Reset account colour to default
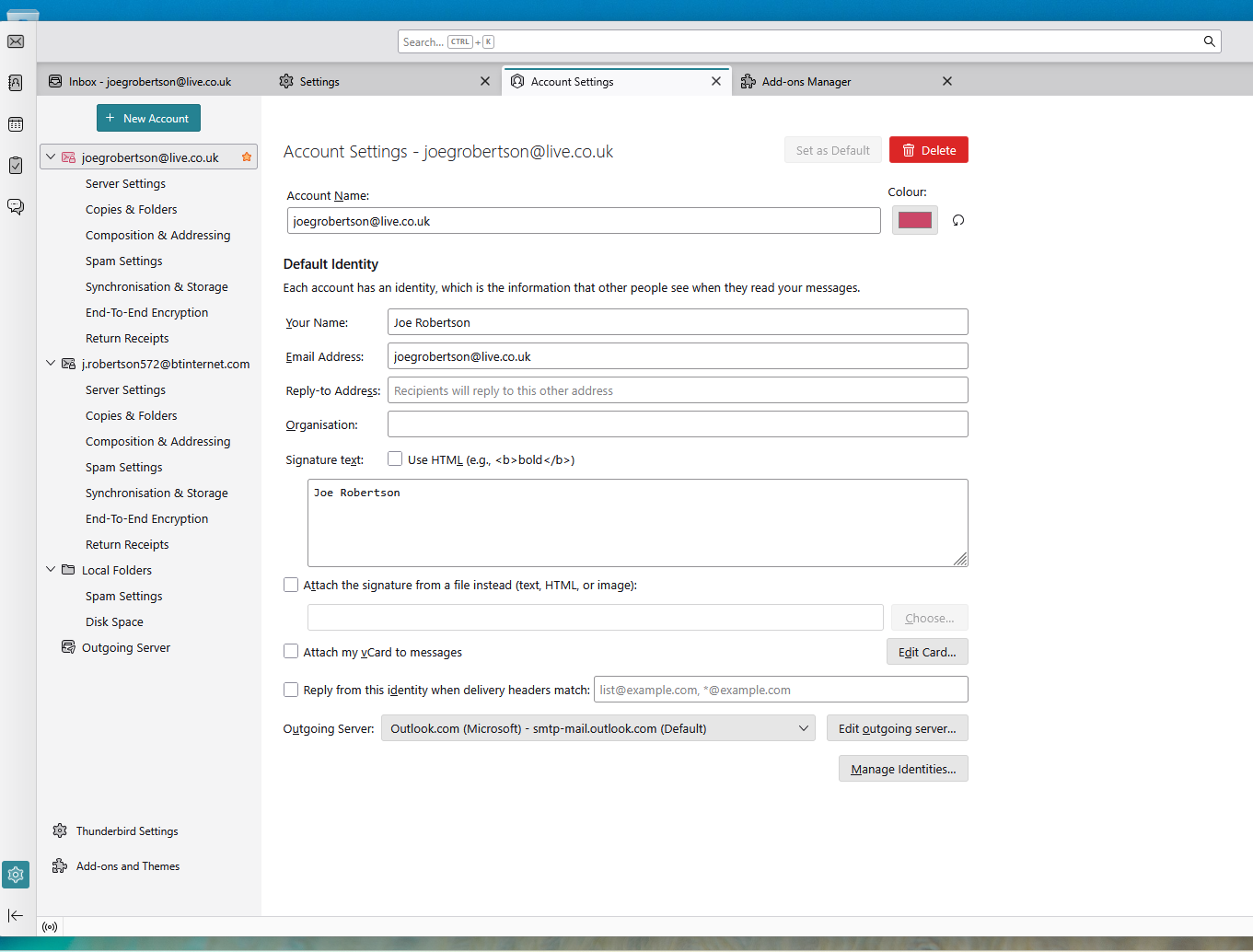 (x=958, y=221)
